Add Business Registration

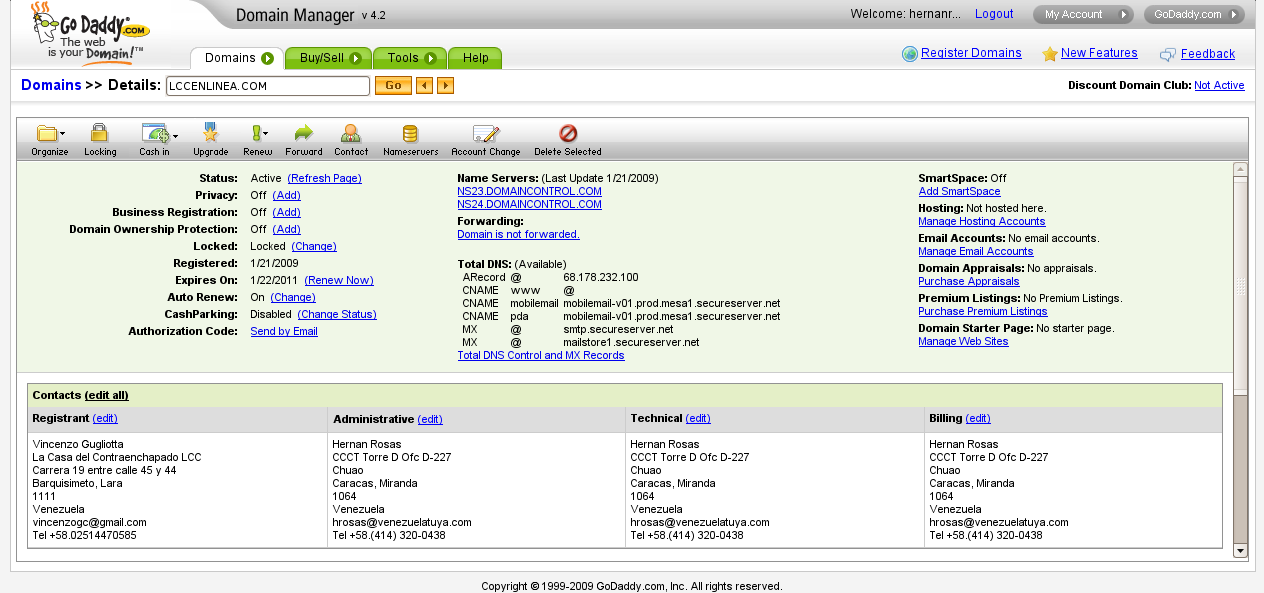click(286, 212)
